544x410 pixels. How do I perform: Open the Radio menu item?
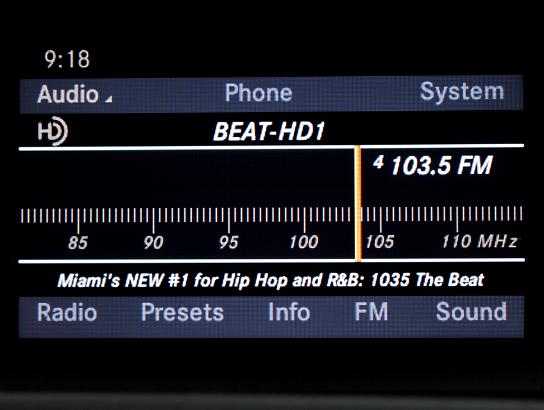67,313
